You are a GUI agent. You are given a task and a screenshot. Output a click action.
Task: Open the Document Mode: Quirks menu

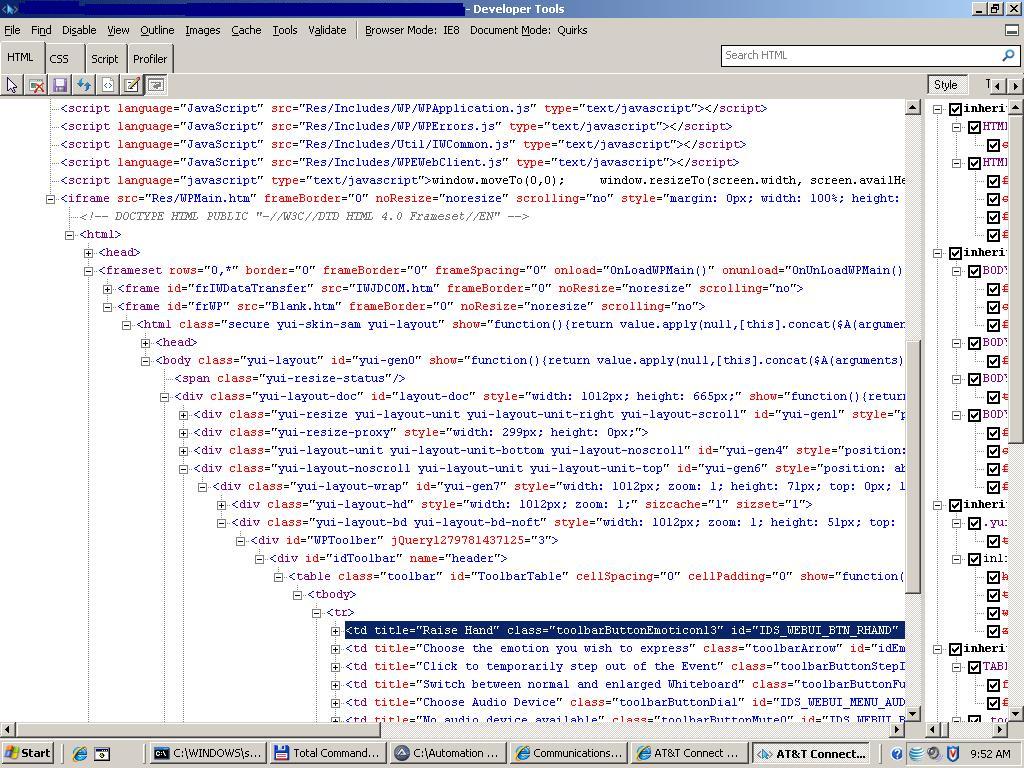tap(528, 30)
